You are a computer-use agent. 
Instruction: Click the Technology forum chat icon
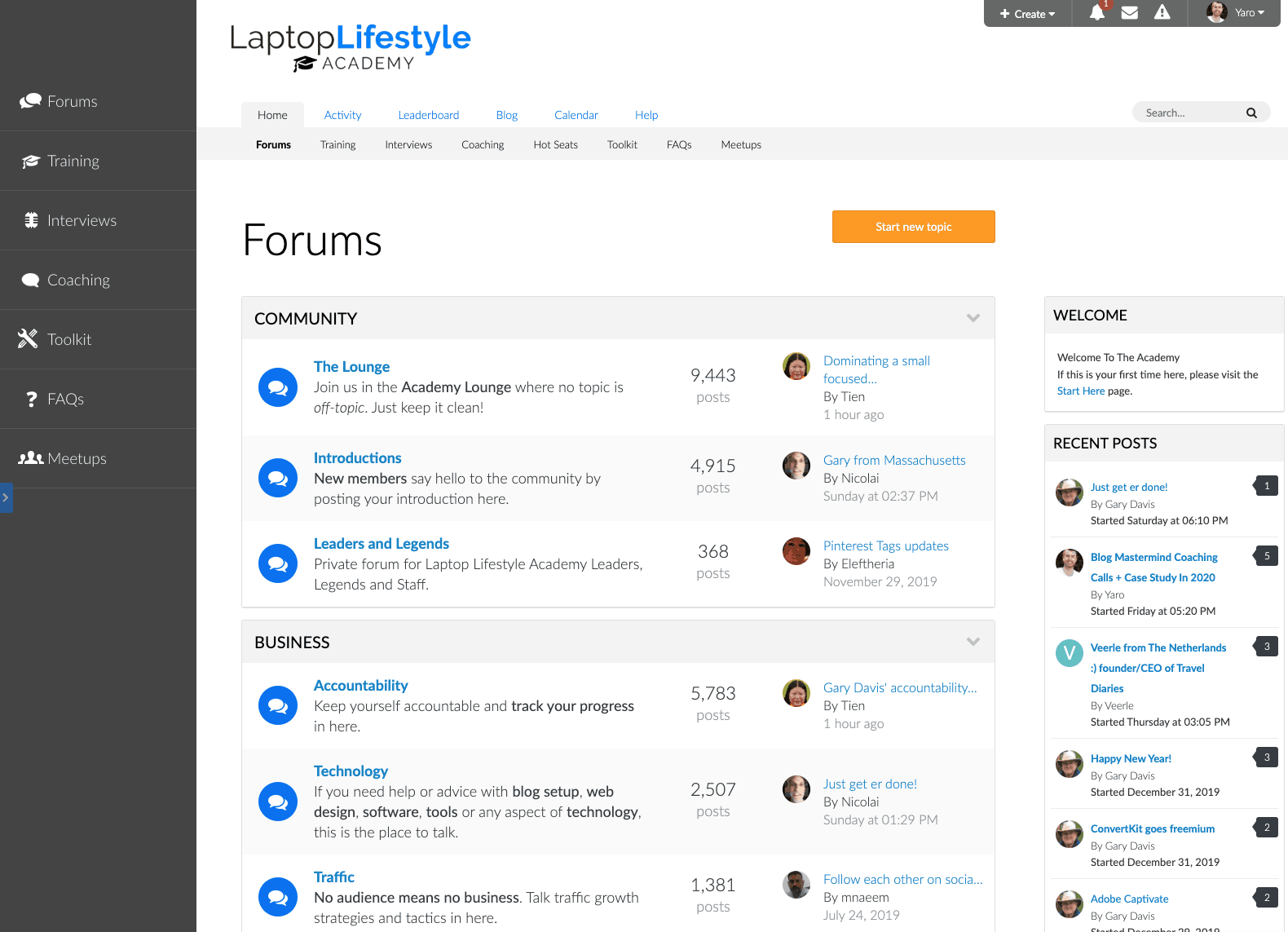278,802
